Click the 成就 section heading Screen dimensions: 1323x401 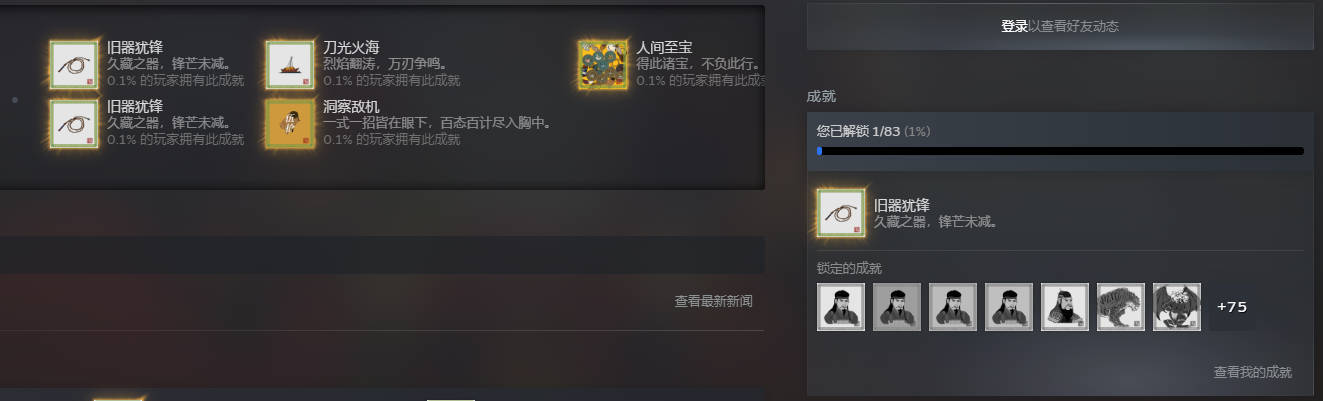coord(821,97)
